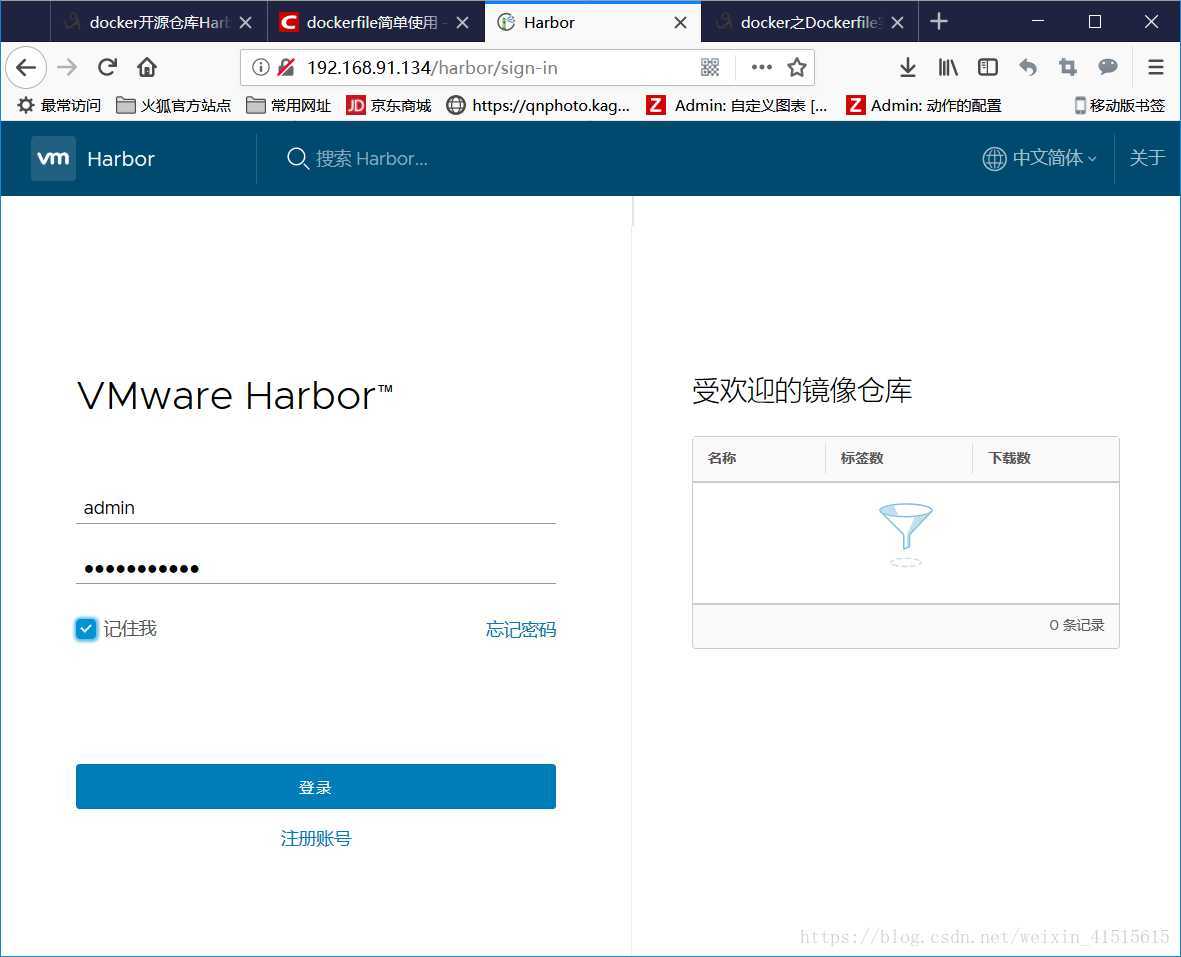Open the QR code icon in address bar
Image resolution: width=1181 pixels, height=957 pixels.
pos(710,68)
